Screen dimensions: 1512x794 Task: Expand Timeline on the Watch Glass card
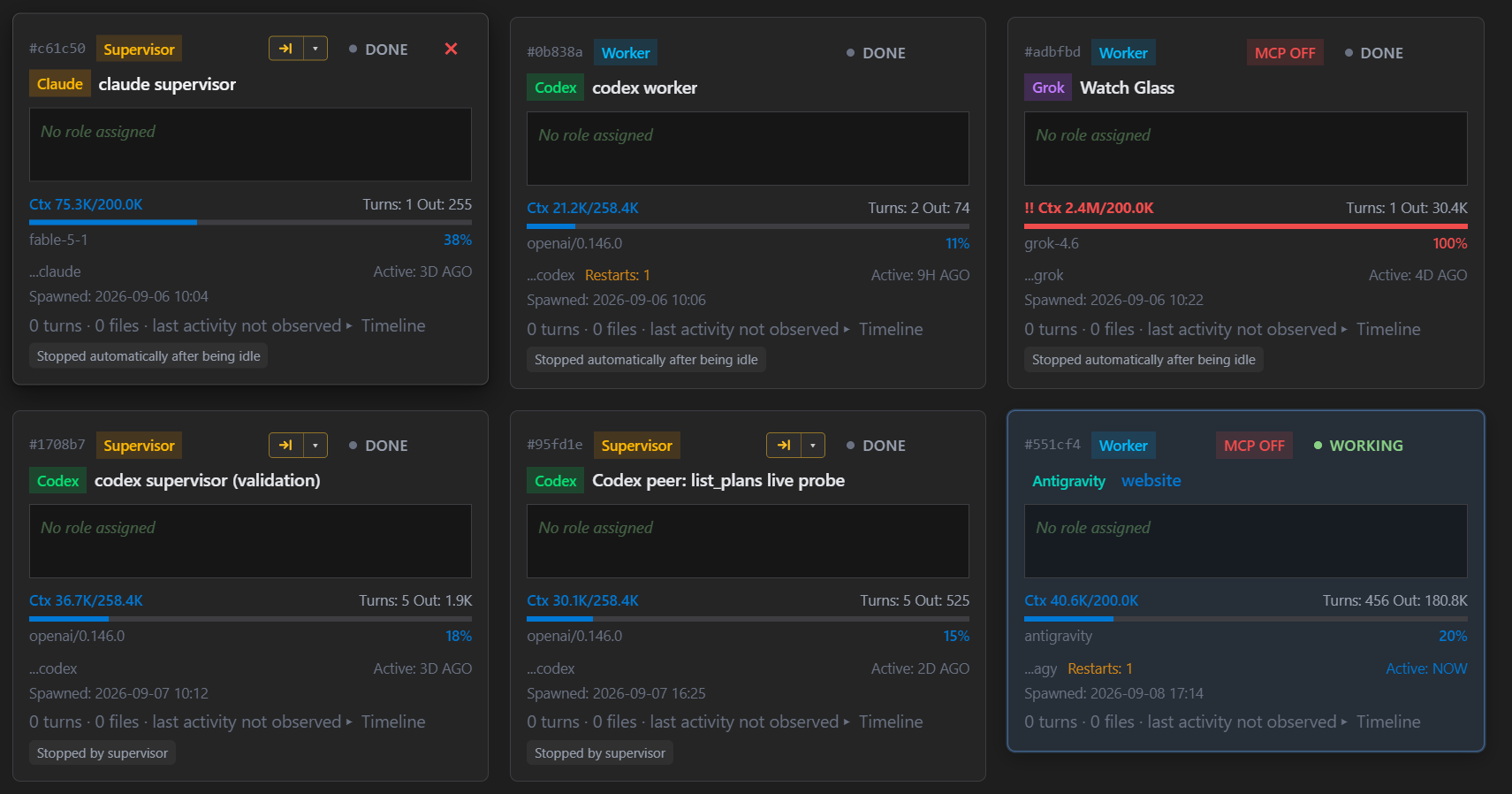pyautogui.click(x=1381, y=329)
